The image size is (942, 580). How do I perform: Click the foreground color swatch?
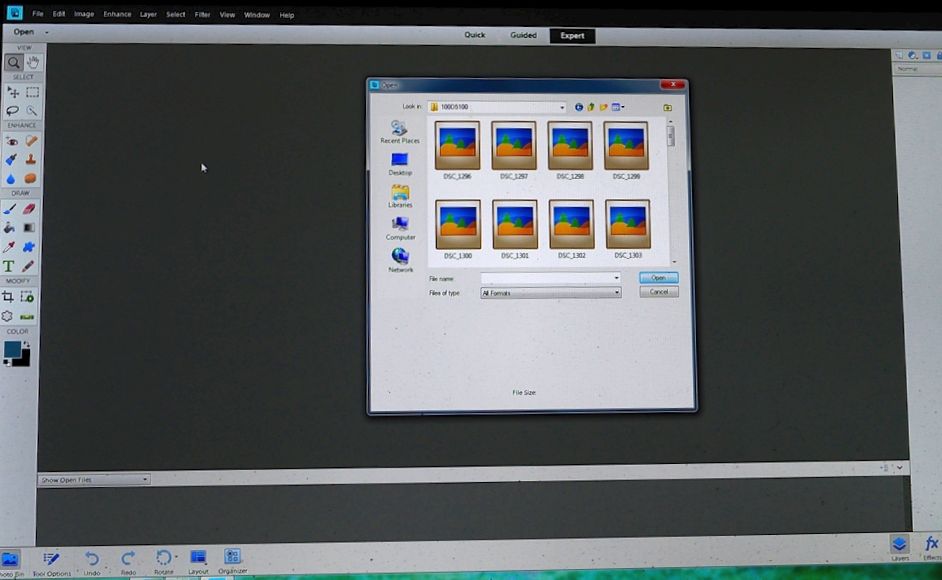coord(13,349)
